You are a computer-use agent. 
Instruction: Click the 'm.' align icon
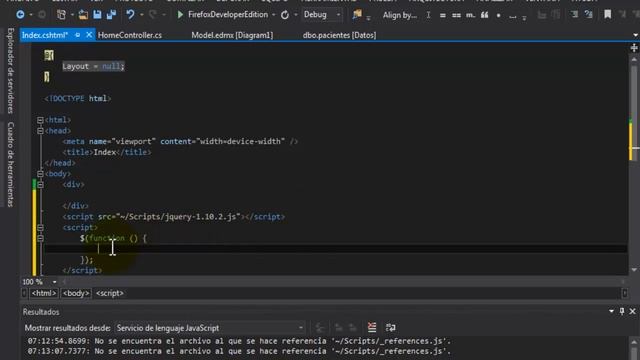(470, 16)
